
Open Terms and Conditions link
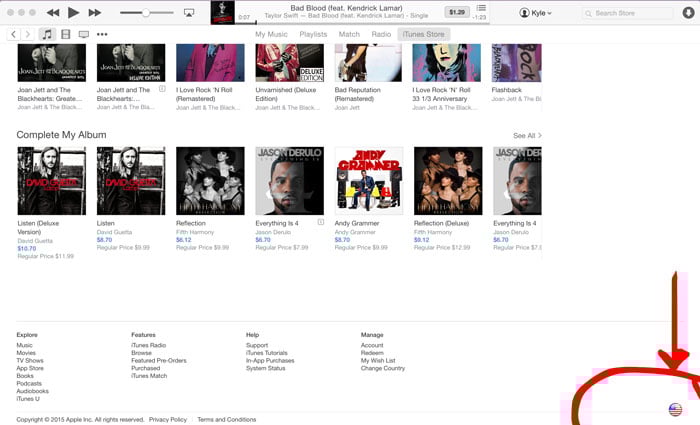(227, 420)
